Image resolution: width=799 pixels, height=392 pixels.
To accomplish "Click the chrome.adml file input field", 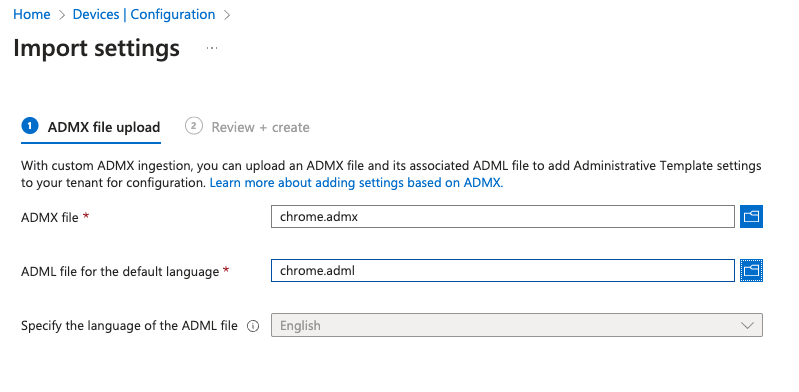I will (502, 270).
